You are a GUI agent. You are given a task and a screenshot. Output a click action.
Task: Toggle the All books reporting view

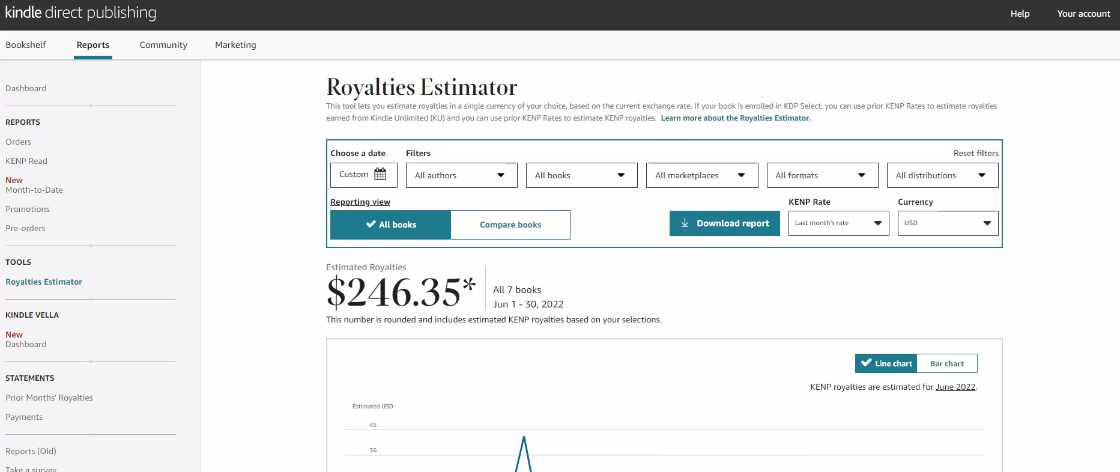click(391, 225)
